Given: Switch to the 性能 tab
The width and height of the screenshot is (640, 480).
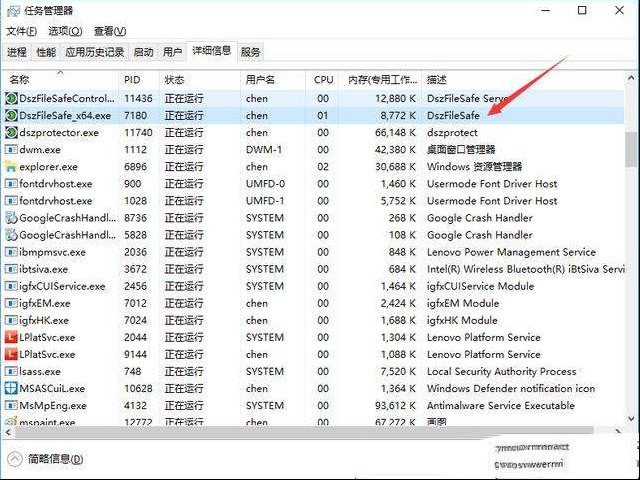Looking at the screenshot, I should coord(46,52).
